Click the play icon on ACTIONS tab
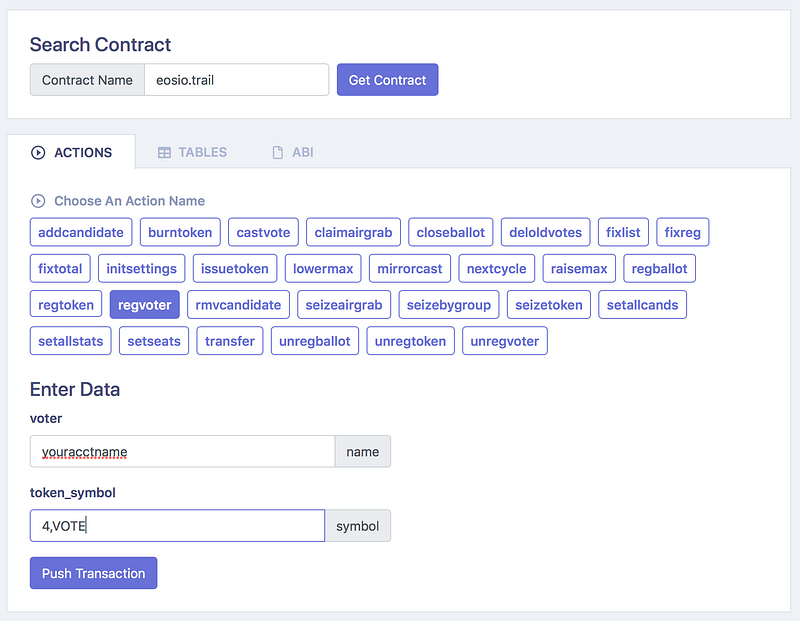Screen dimensions: 800x621 pyautogui.click(x=38, y=153)
